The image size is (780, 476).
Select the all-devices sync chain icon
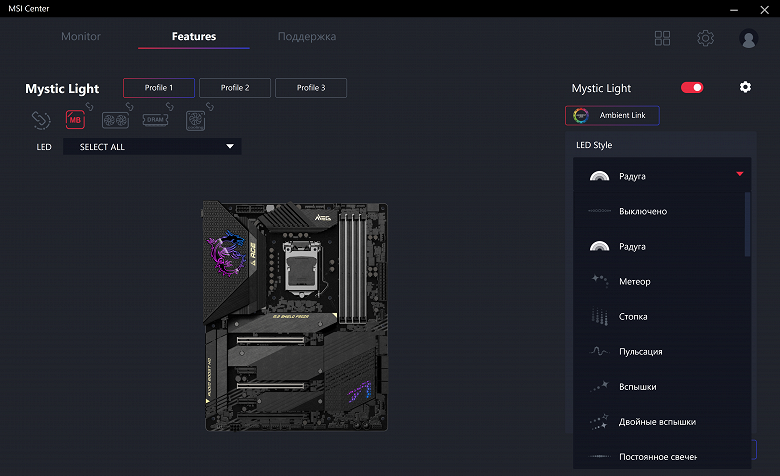pos(41,120)
